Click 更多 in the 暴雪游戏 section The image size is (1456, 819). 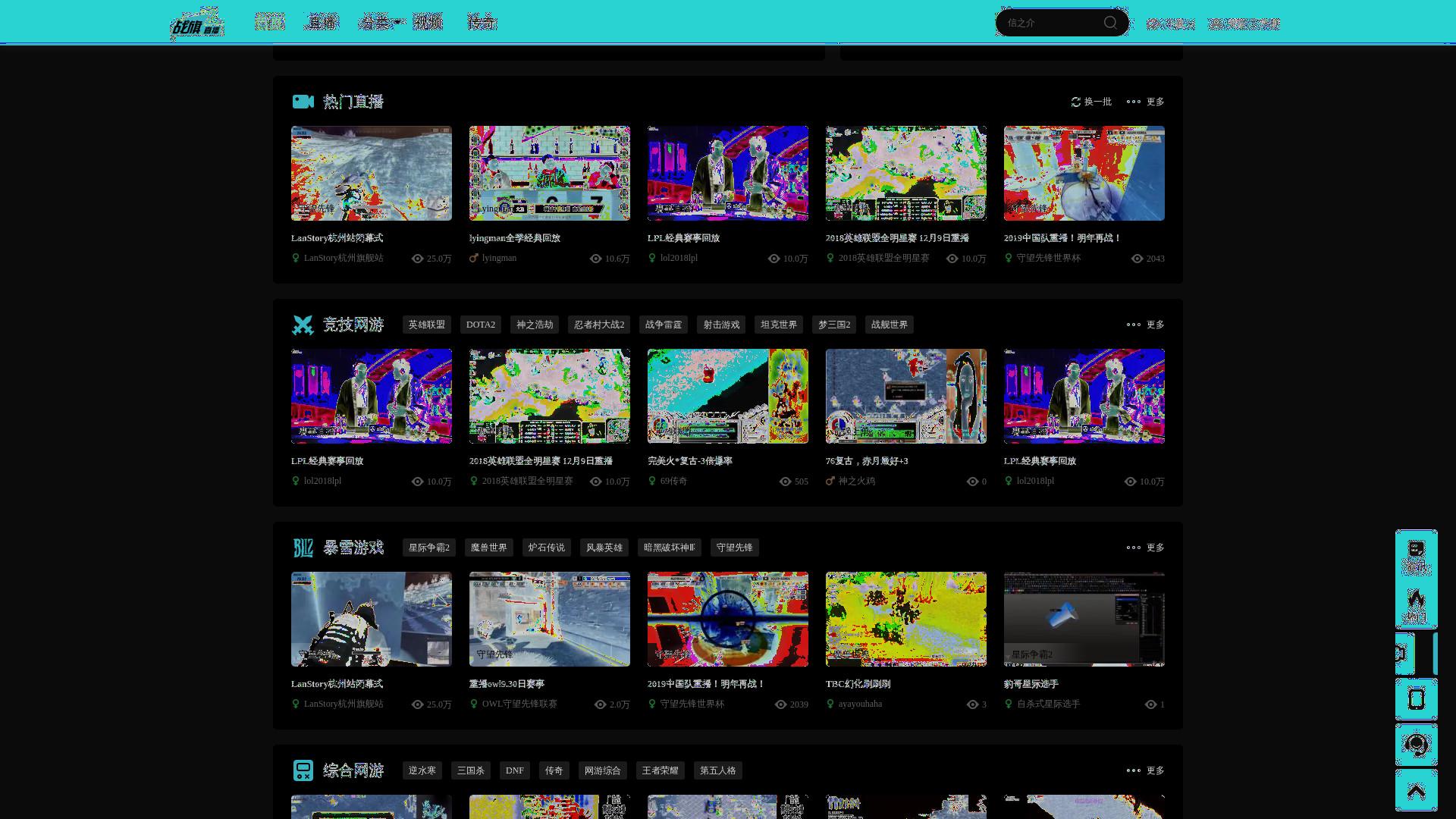coord(1156,548)
